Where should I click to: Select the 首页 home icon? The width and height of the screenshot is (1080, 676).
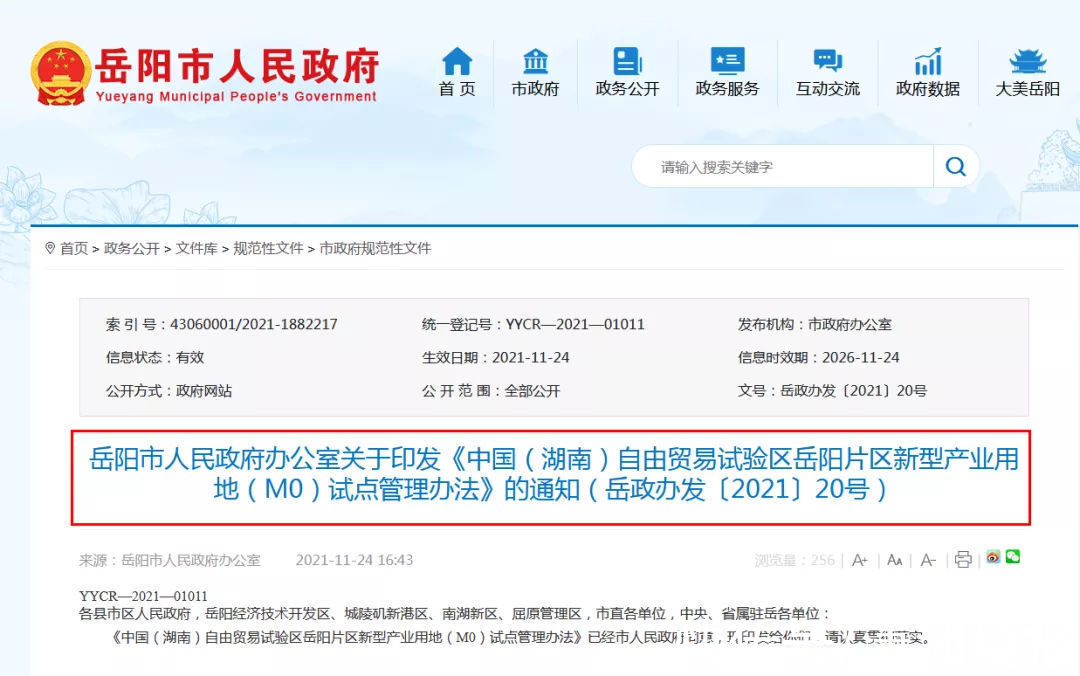click(x=455, y=60)
